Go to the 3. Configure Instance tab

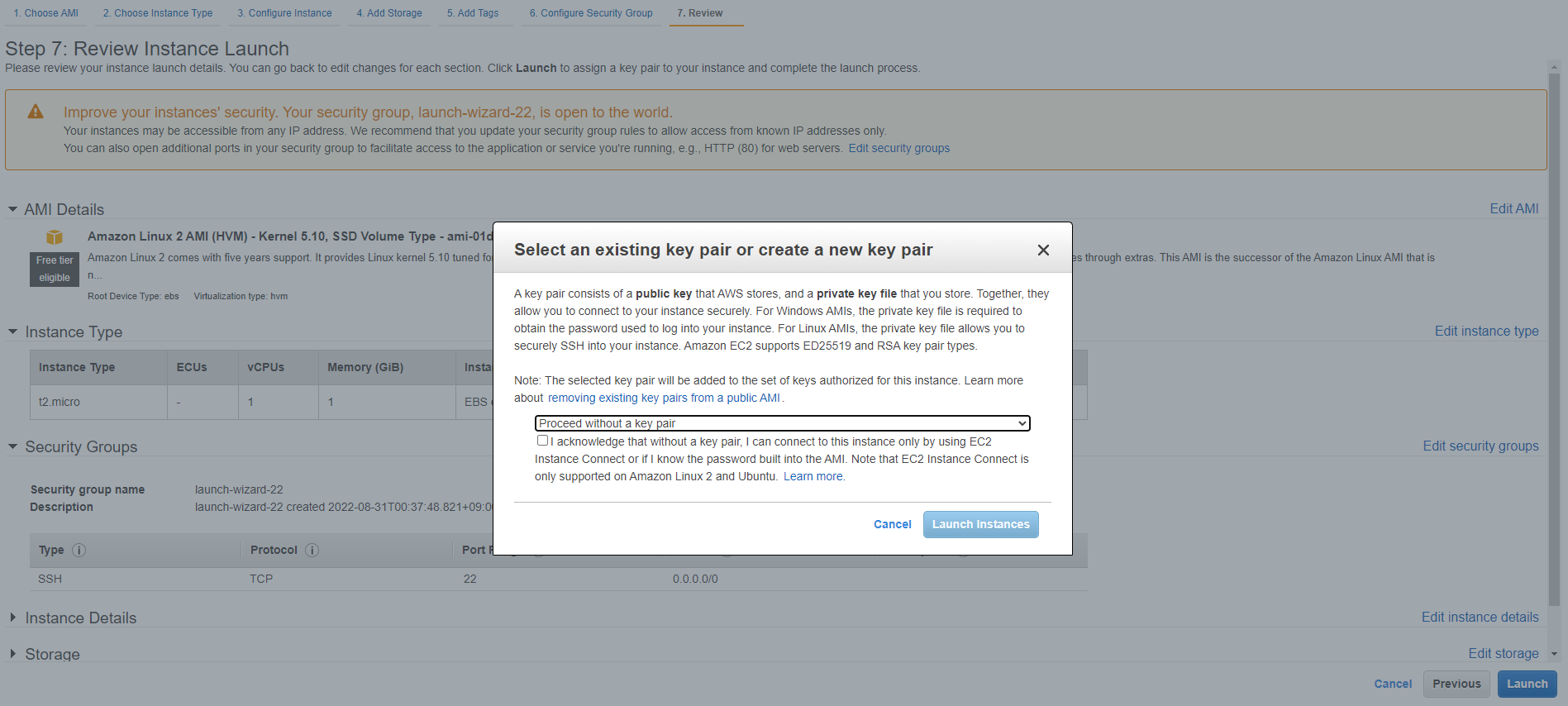[x=284, y=13]
